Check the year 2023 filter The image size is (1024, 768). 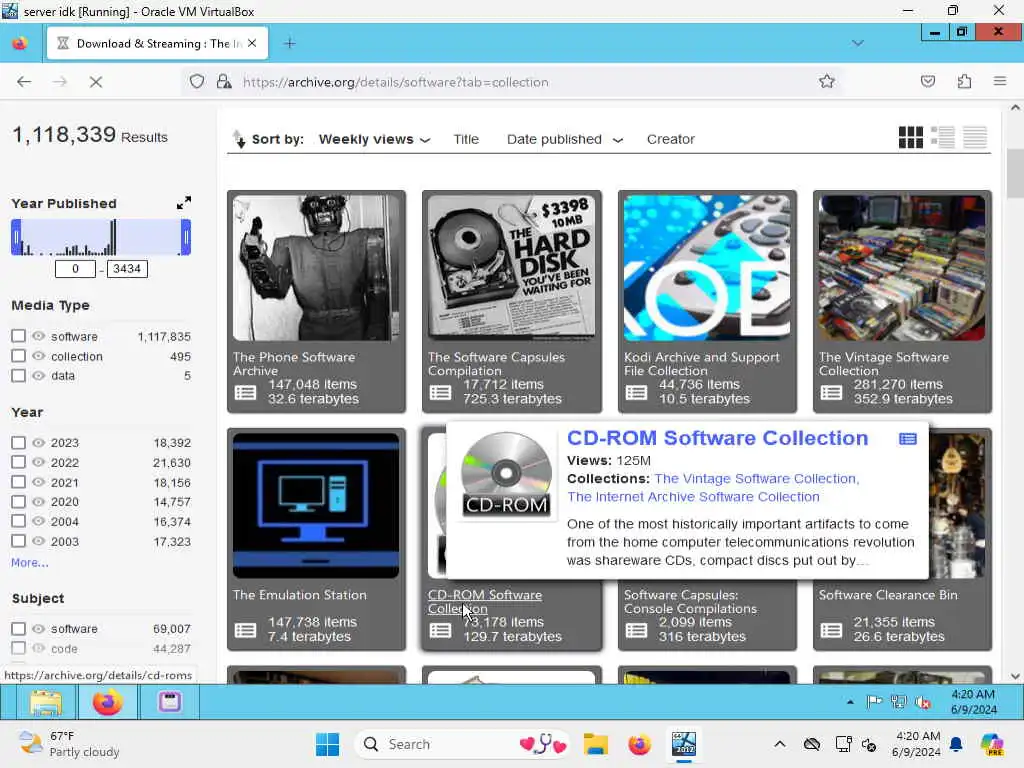[18, 443]
